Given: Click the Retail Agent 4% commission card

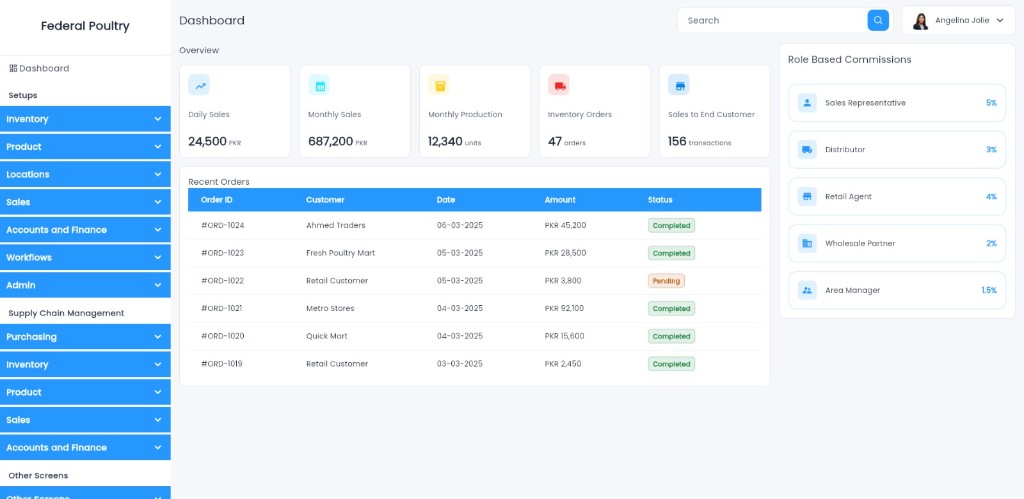Looking at the screenshot, I should (897, 197).
